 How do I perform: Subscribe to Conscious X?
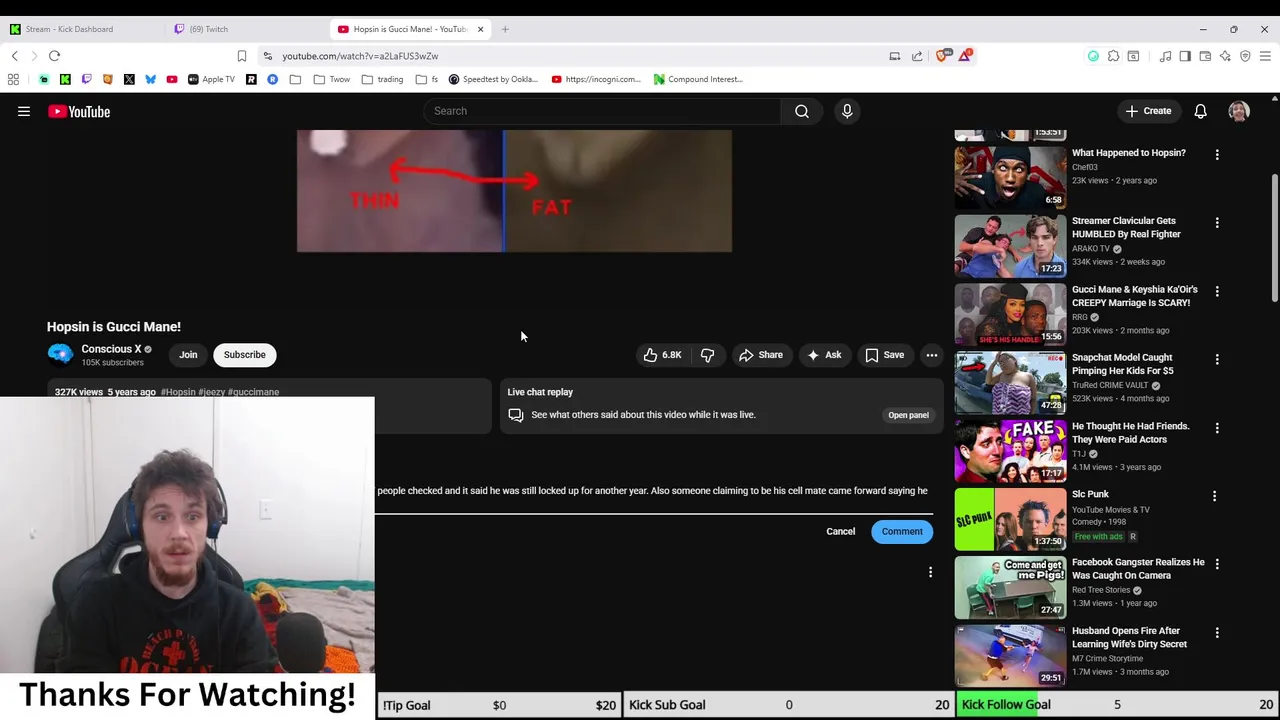tap(244, 355)
